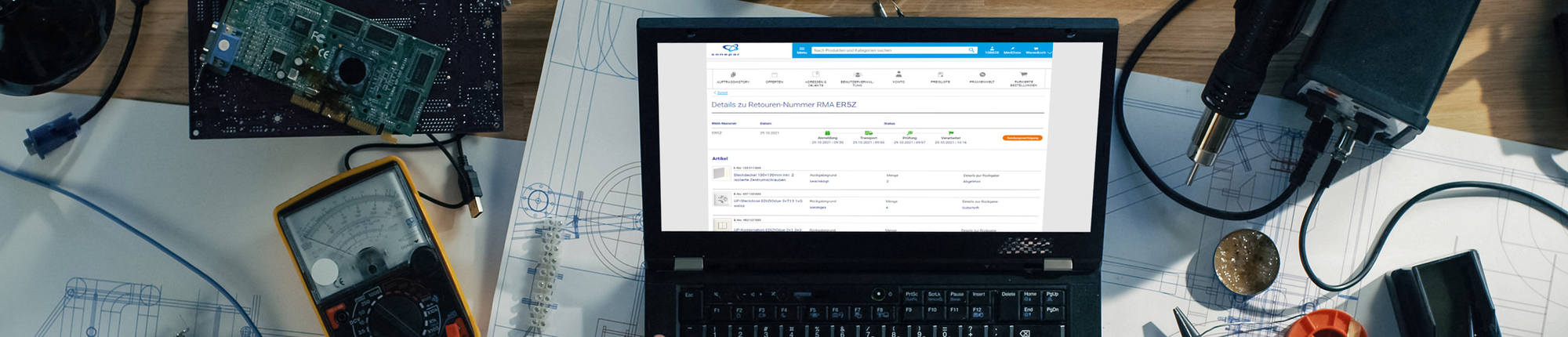The image size is (1568, 337).
Task: Open the Sonepar logo homepage link
Action: click(x=726, y=50)
